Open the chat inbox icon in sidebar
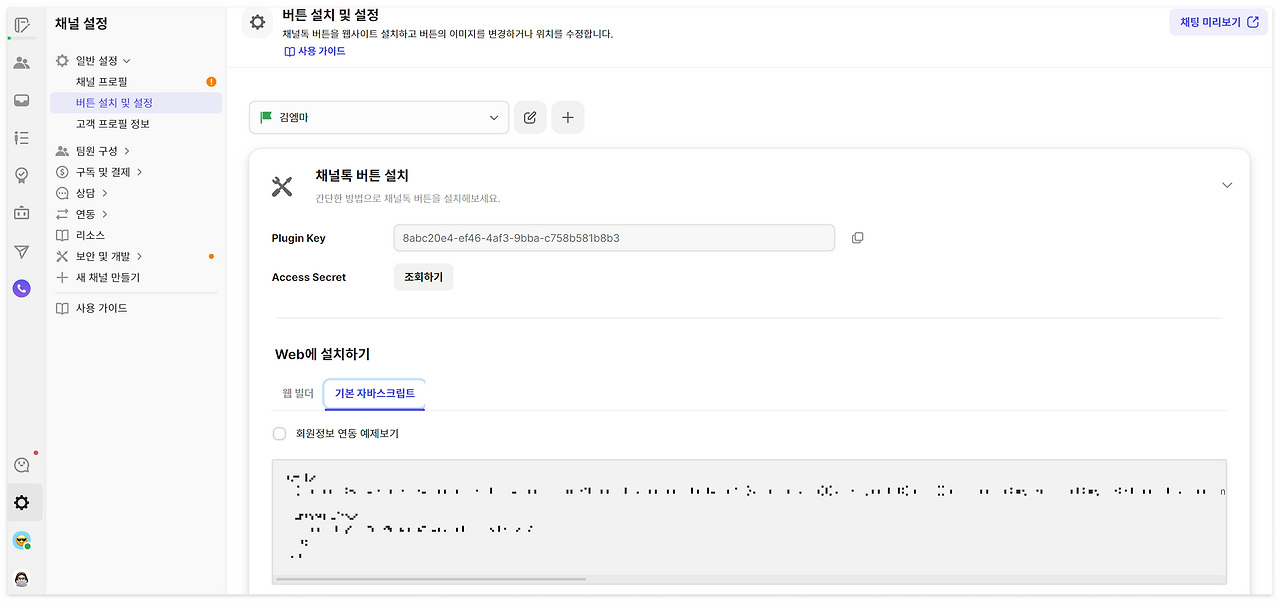This screenshot has height=602, width=1280. (x=21, y=100)
